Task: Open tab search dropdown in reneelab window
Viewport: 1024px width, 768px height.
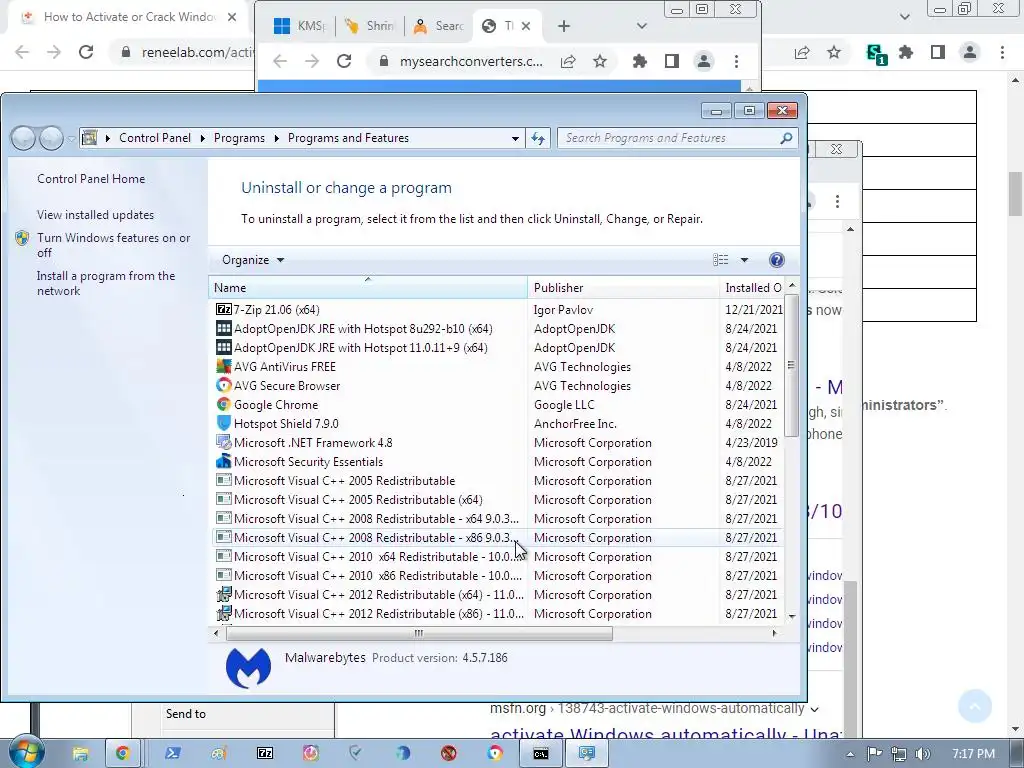Action: [904, 17]
